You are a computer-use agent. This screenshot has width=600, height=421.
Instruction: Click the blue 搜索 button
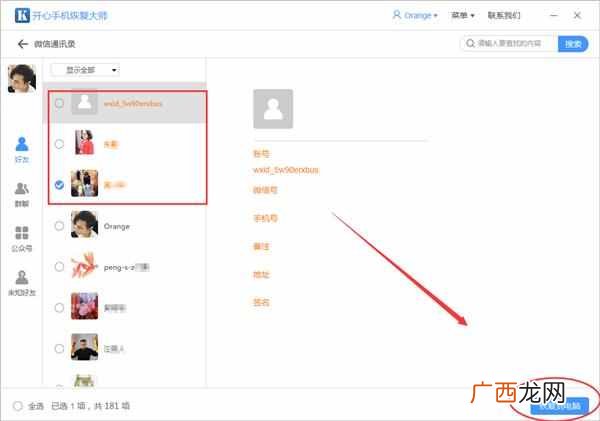coord(573,44)
